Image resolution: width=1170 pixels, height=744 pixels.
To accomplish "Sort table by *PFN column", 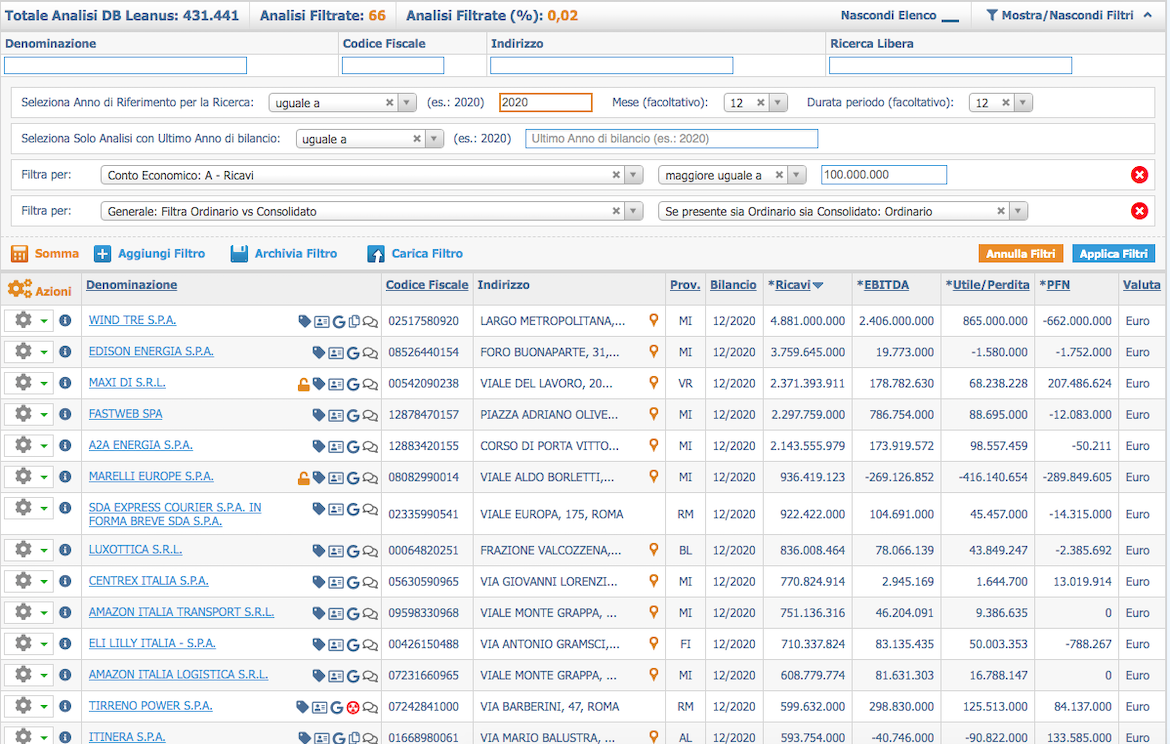I will pyautogui.click(x=1054, y=285).
